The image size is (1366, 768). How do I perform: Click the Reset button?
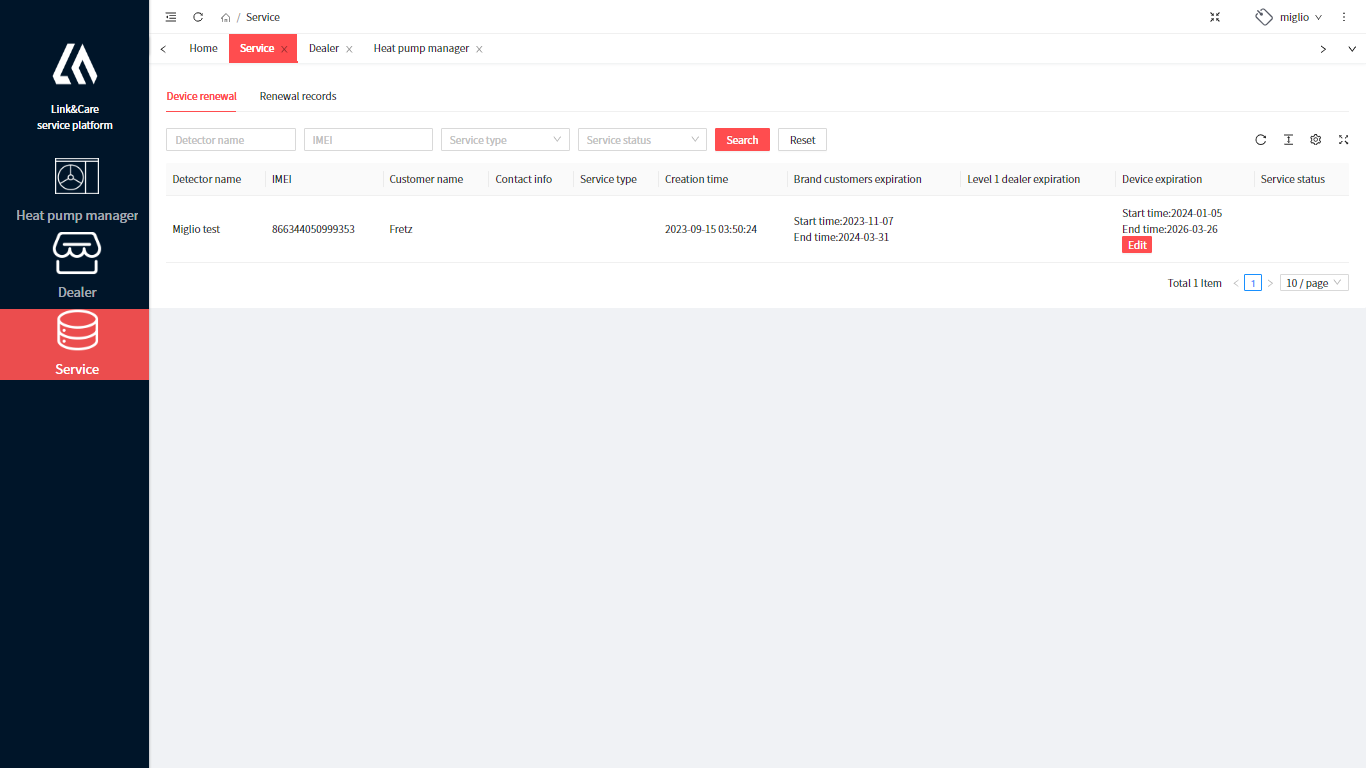802,140
